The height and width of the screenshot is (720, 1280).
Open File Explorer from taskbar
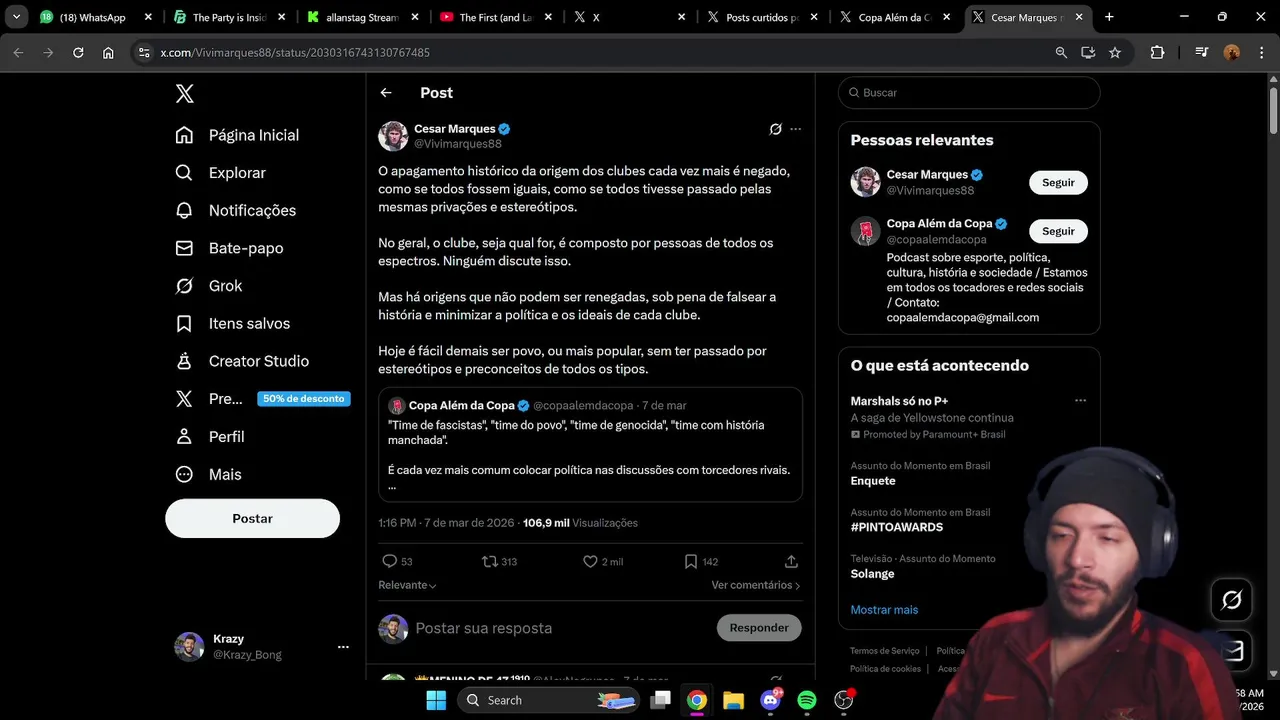pos(733,700)
